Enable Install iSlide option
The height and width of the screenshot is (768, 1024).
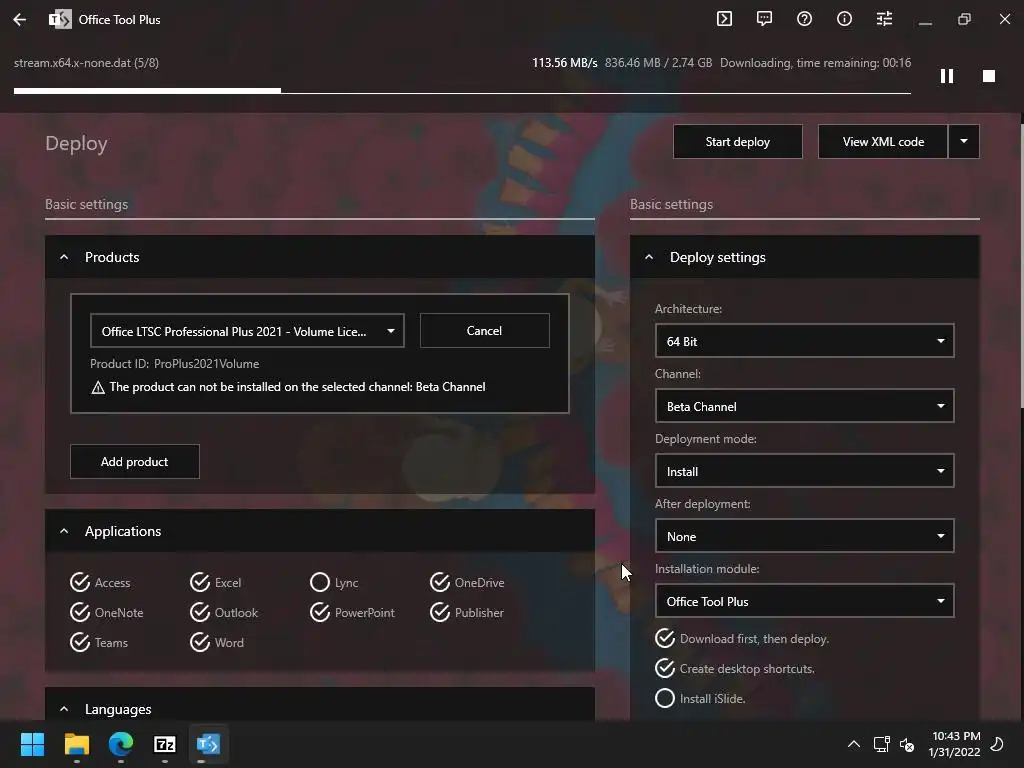click(x=665, y=699)
